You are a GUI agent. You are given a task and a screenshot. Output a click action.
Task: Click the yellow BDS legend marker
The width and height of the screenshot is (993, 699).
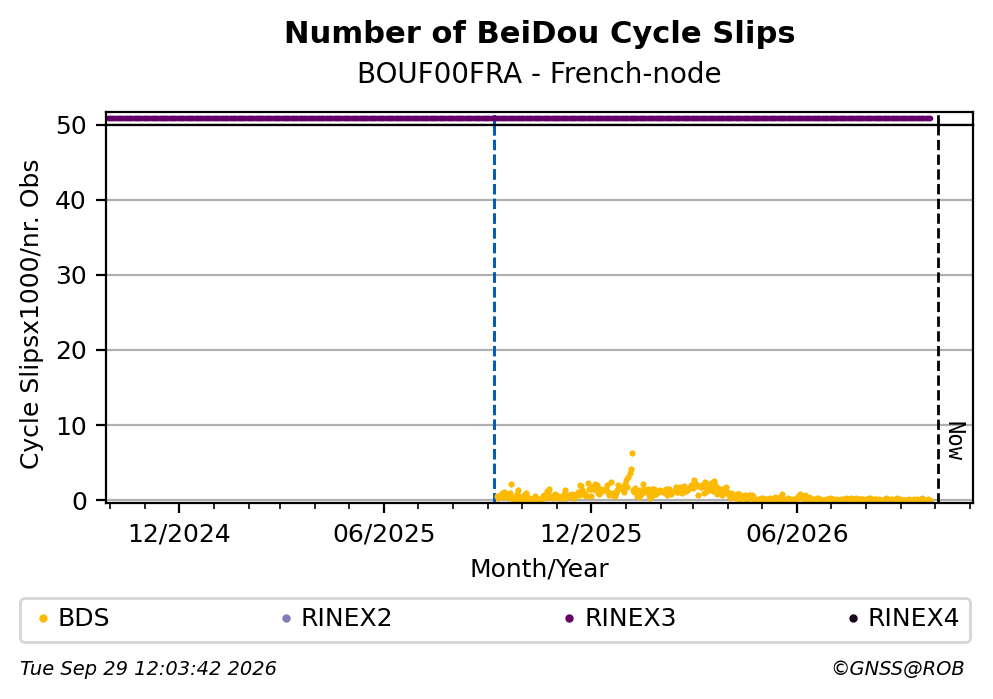(43, 619)
